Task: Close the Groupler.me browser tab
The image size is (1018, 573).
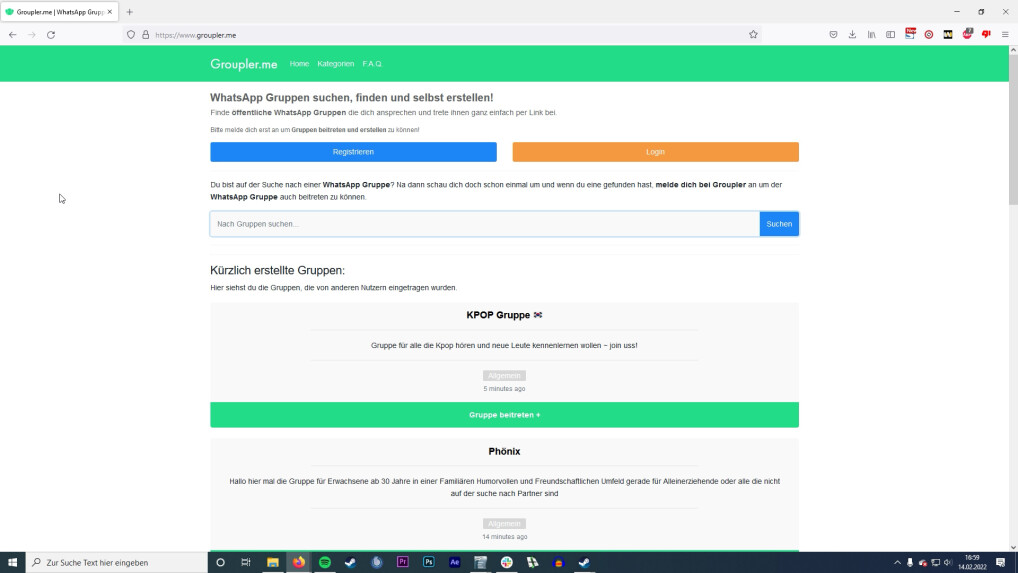Action: pyautogui.click(x=109, y=12)
